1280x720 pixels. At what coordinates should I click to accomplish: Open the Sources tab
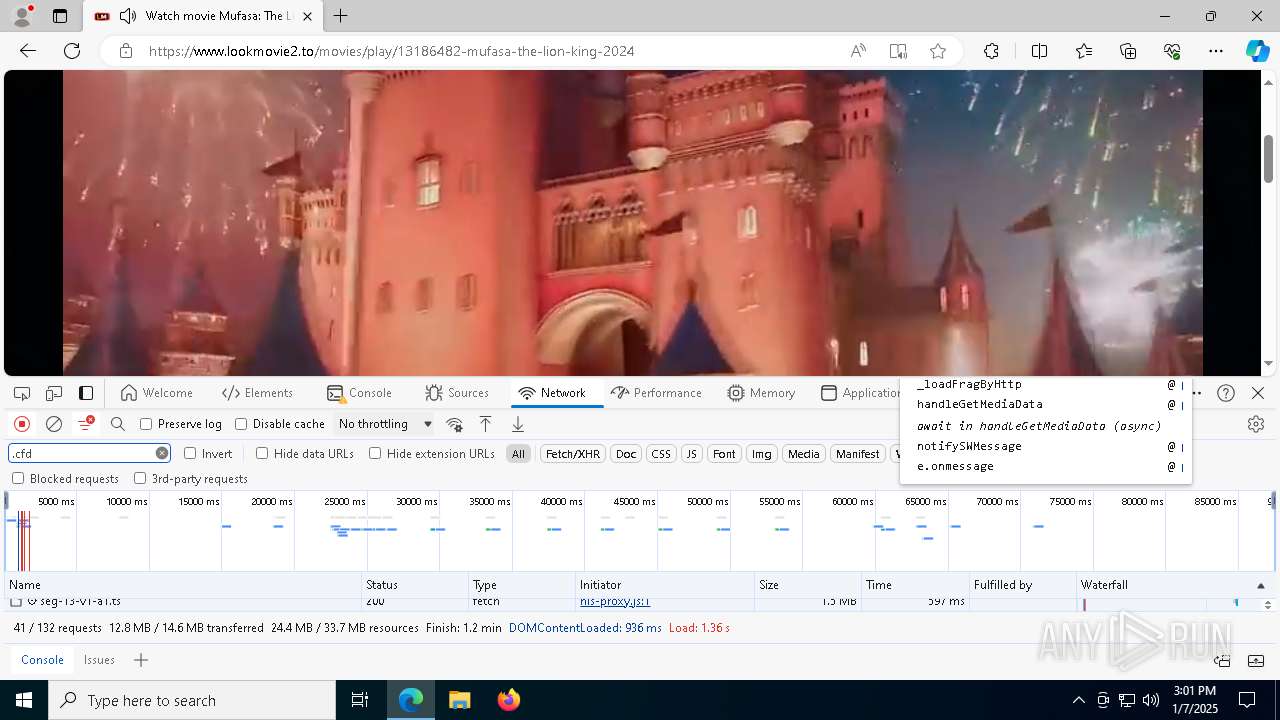point(457,393)
